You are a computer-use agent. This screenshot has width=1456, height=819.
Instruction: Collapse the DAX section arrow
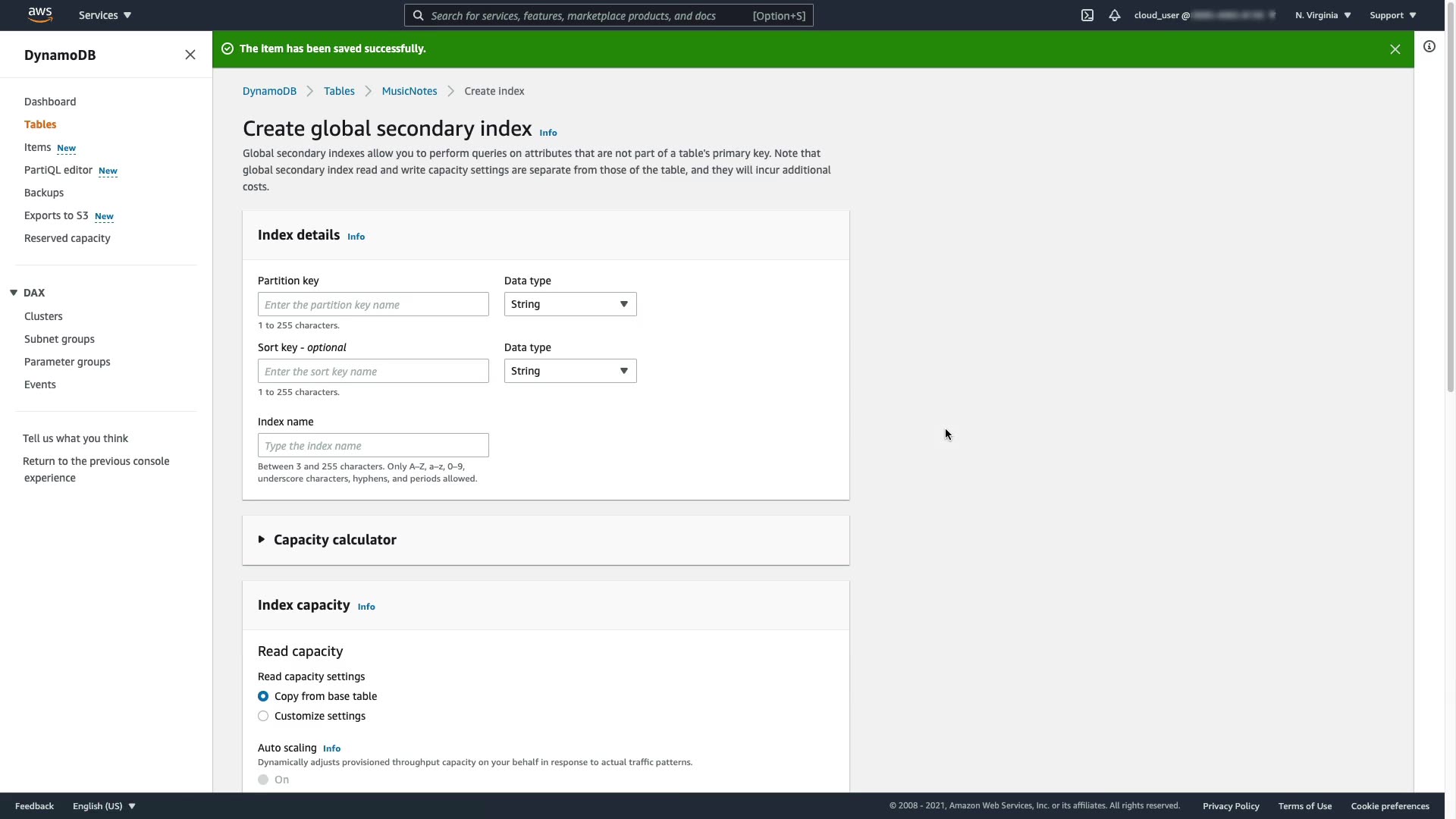click(14, 293)
